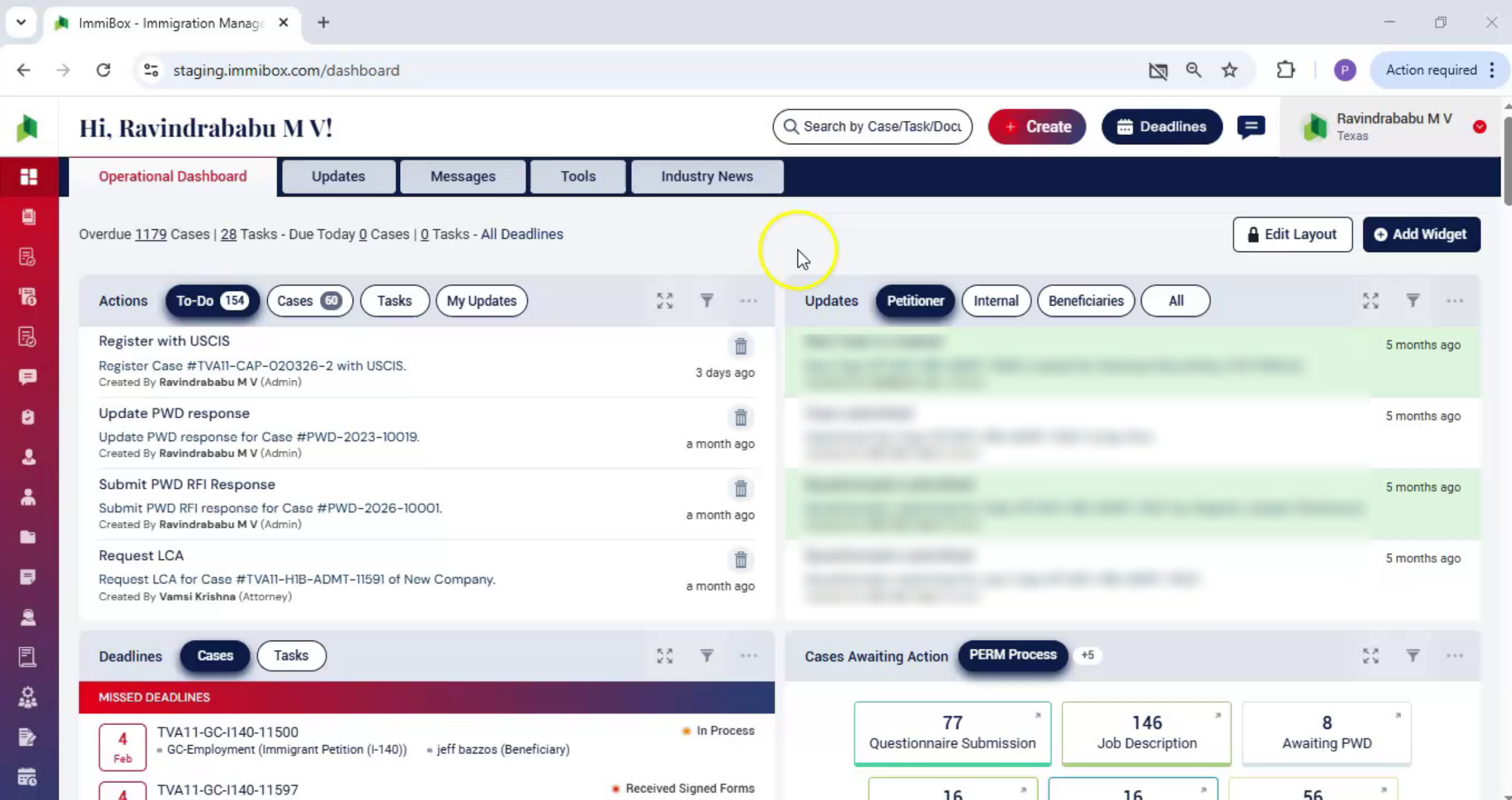This screenshot has width=1512, height=800.
Task: Open the folder icon in the sidebar
Action: tap(28, 537)
